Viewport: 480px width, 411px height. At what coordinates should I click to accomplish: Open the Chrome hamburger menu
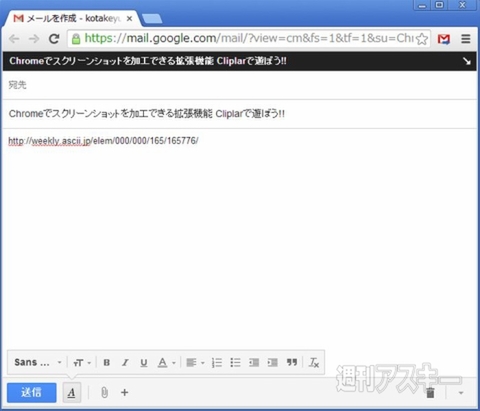click(466, 39)
